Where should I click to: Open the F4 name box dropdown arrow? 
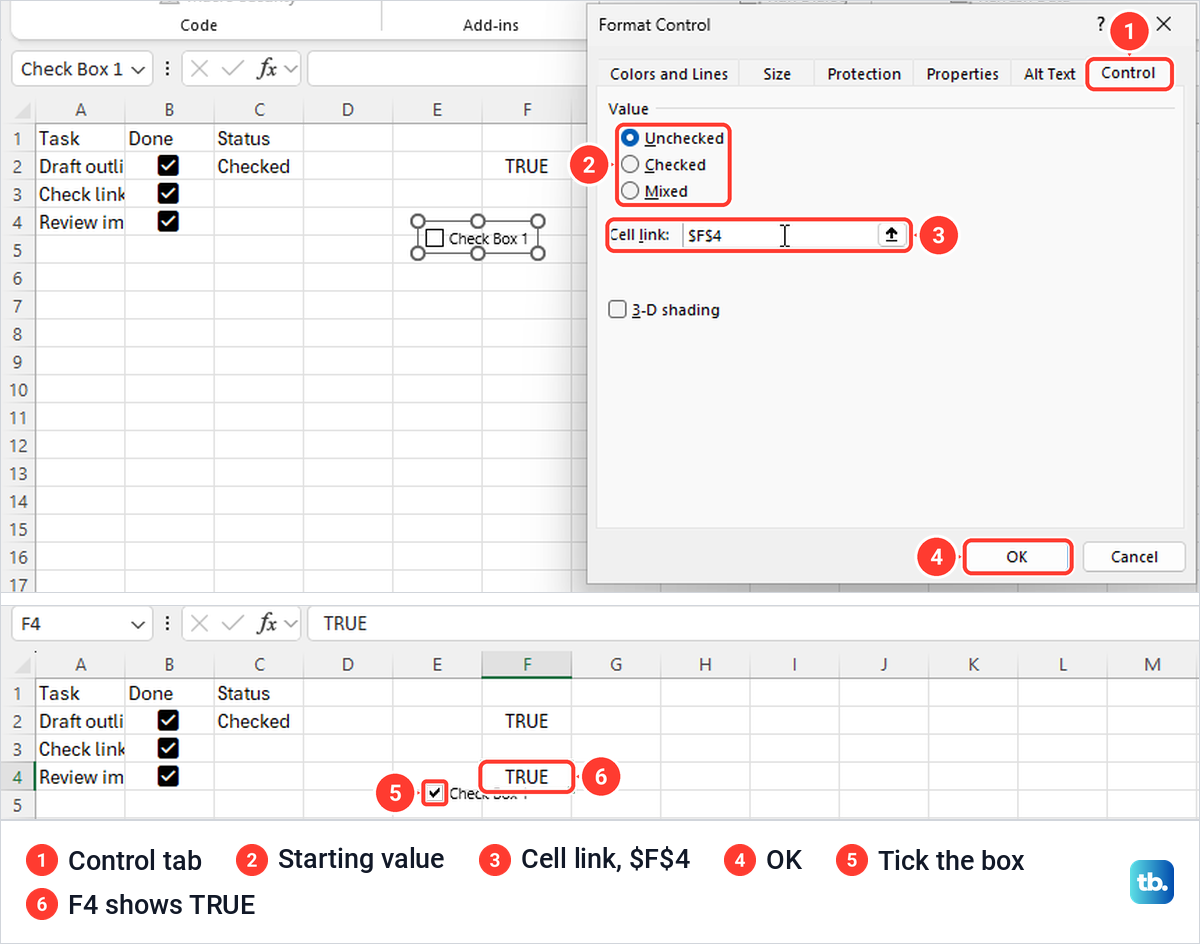(138, 623)
